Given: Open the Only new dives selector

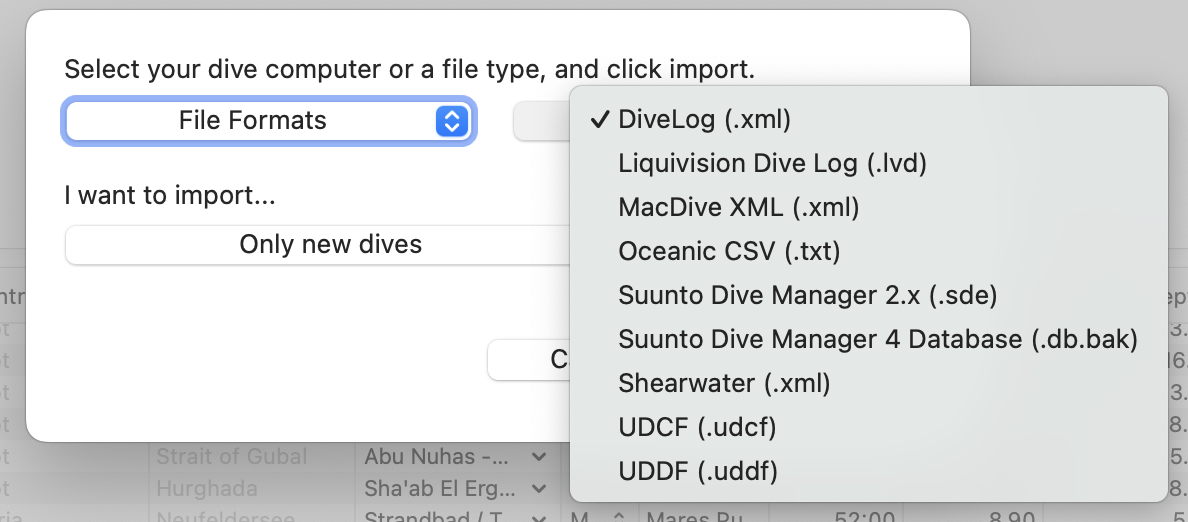Looking at the screenshot, I should click(330, 245).
